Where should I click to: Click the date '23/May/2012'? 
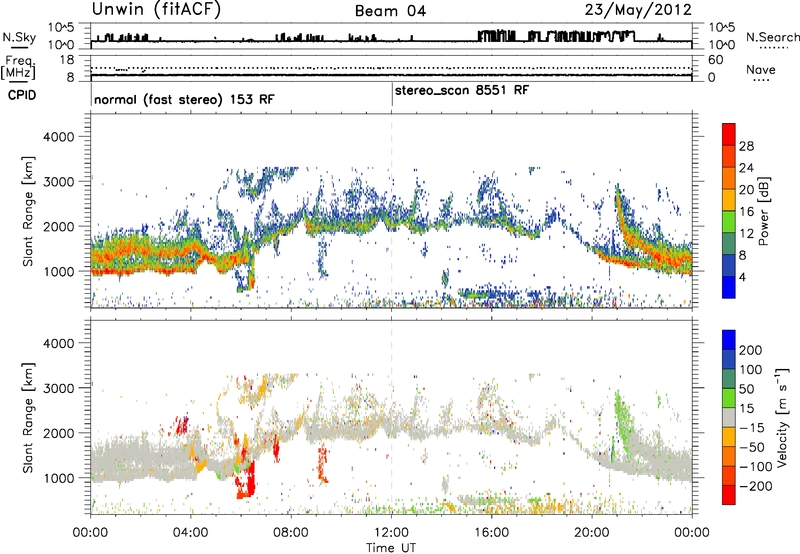click(638, 10)
